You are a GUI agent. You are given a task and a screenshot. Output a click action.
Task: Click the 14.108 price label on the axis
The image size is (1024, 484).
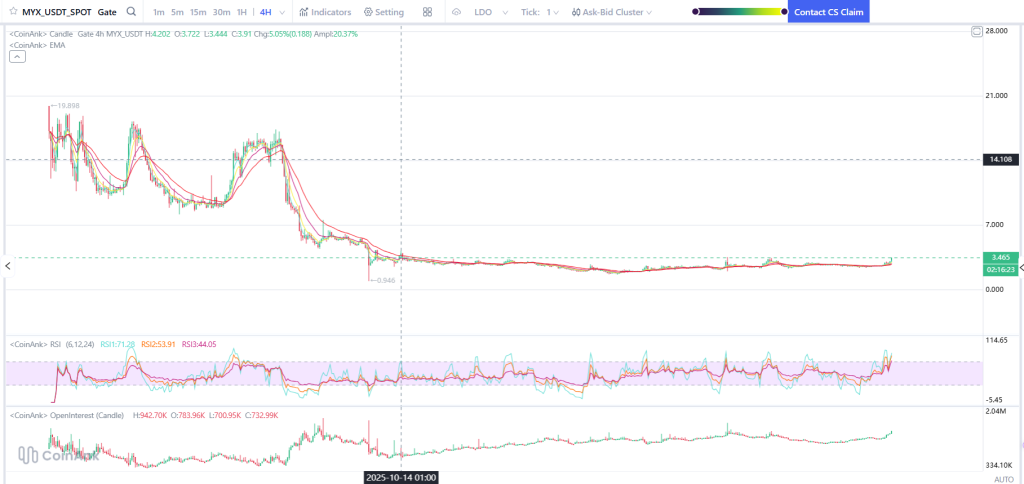coord(1000,159)
